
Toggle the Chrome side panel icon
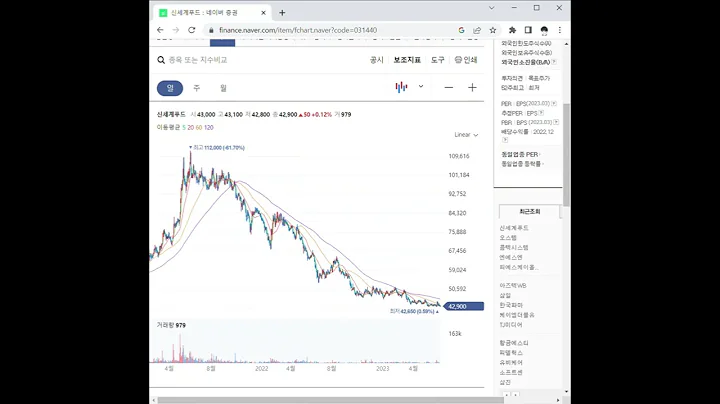528,30
